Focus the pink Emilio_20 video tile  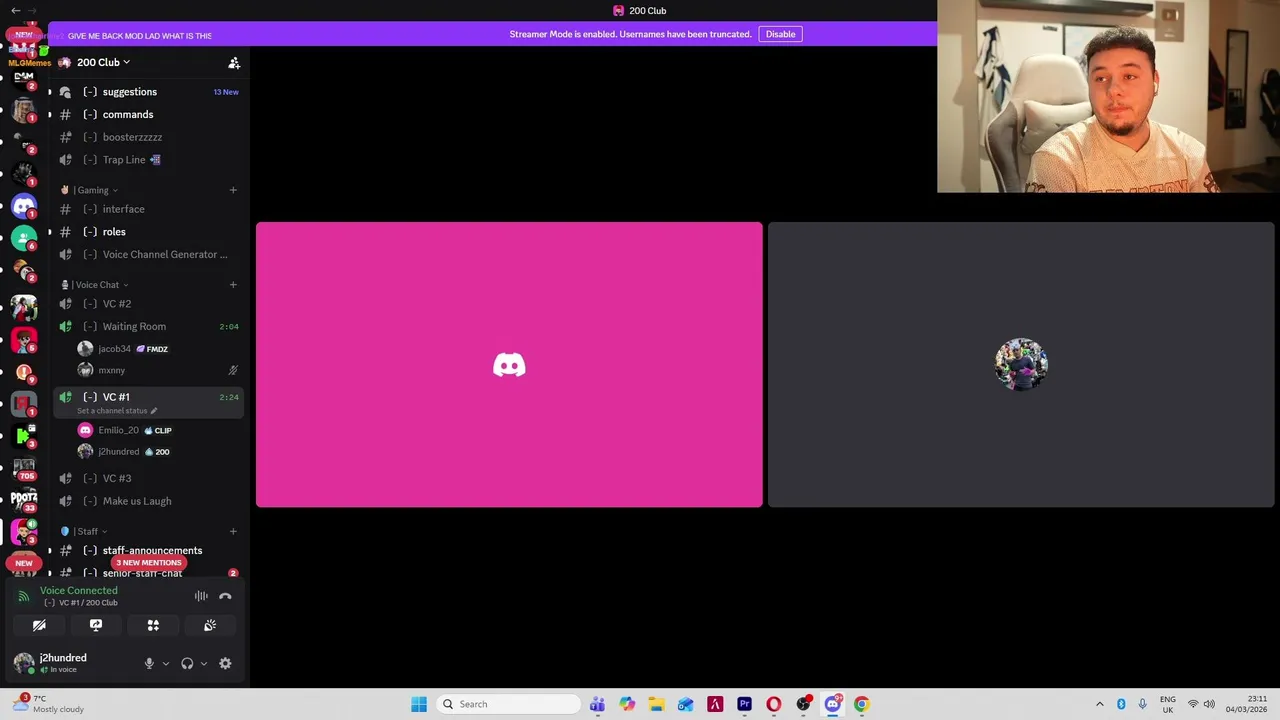click(509, 365)
